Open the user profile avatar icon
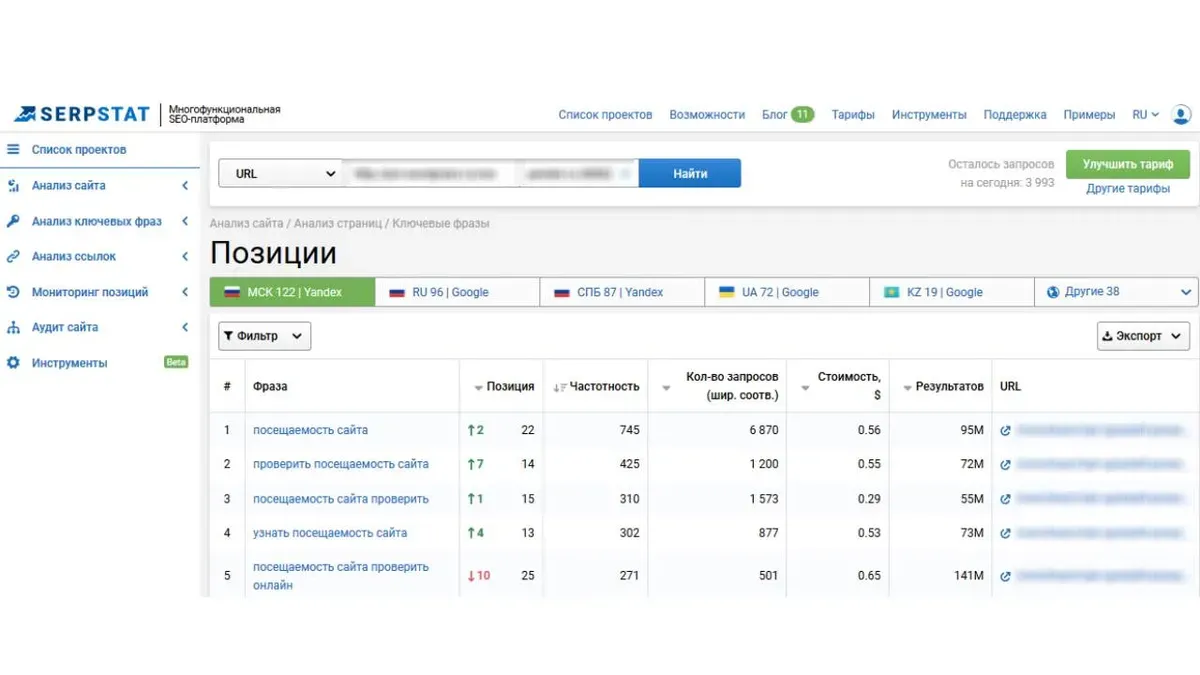The height and width of the screenshot is (675, 1200). 1181,115
